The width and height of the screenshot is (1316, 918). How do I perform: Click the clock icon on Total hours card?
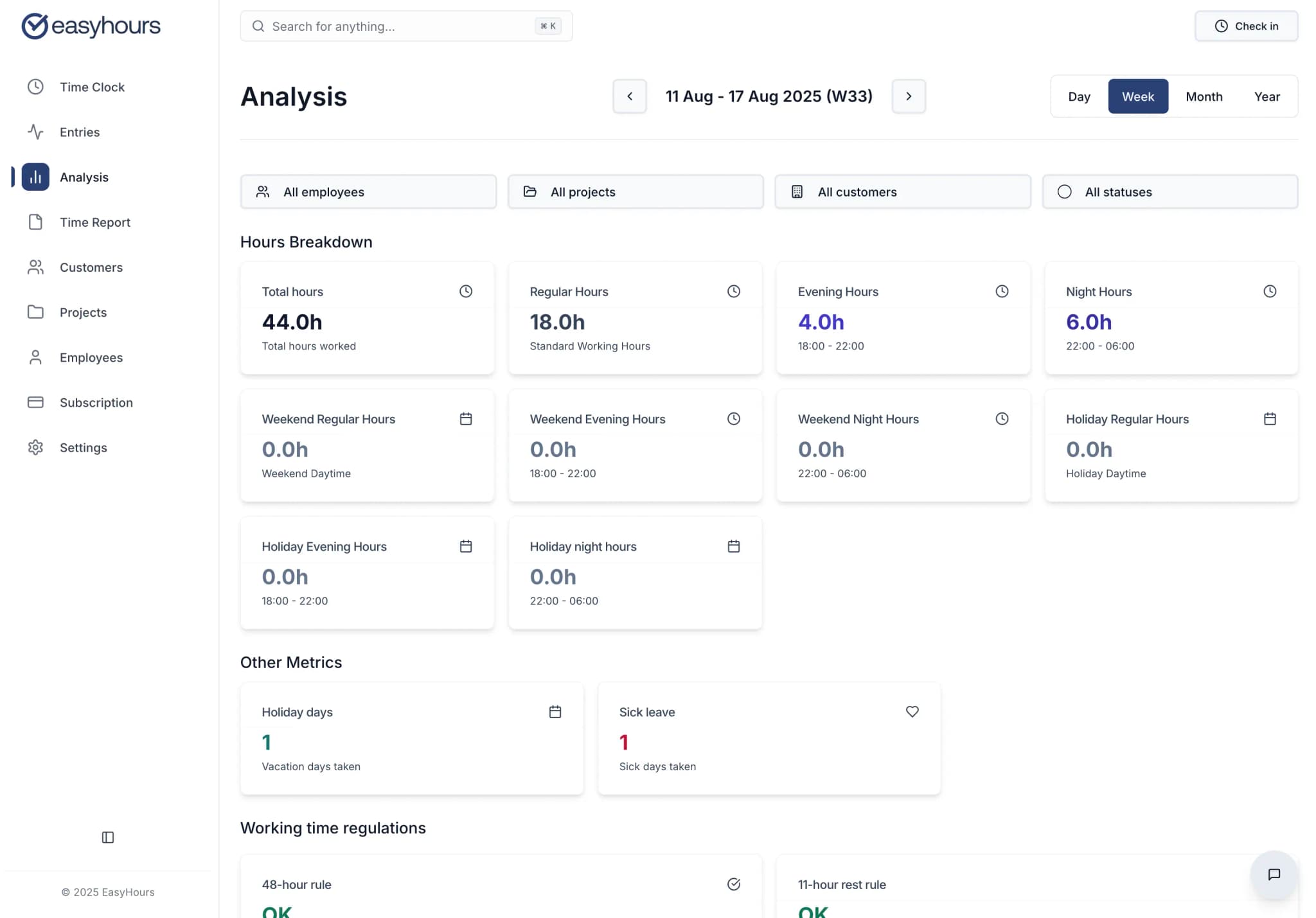(x=465, y=291)
